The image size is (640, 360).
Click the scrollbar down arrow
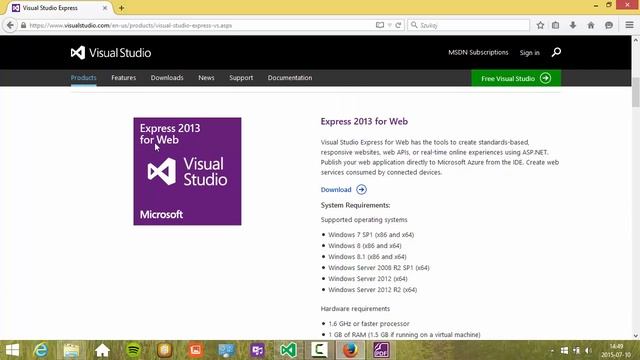tap(636, 336)
